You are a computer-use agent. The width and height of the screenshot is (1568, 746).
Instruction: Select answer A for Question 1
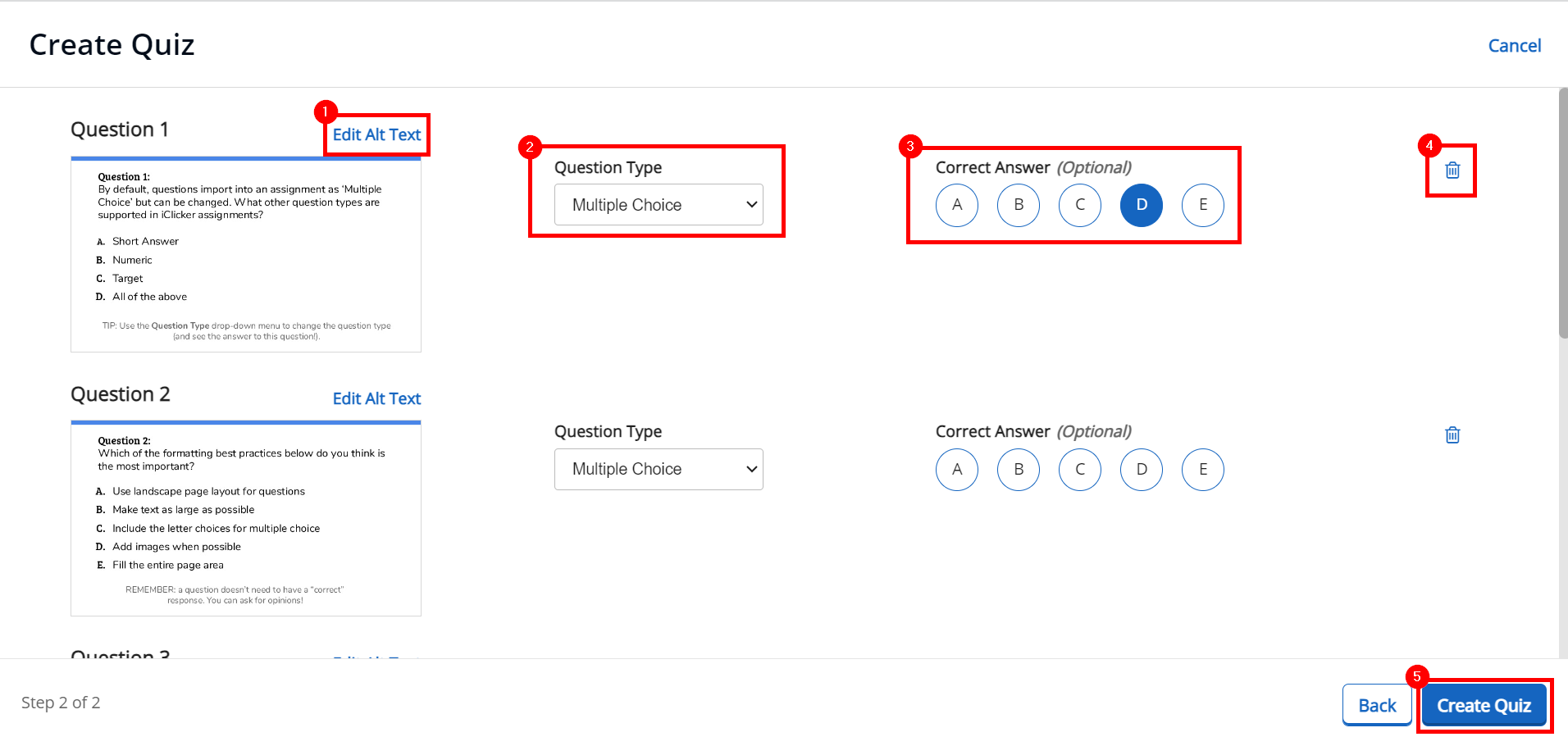tap(956, 205)
